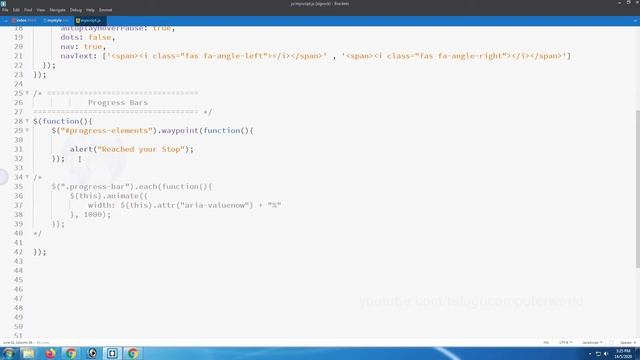Image resolution: width=640 pixels, height=360 pixels.
Task: Fold the waypoint function at line 29
Action: (27, 130)
